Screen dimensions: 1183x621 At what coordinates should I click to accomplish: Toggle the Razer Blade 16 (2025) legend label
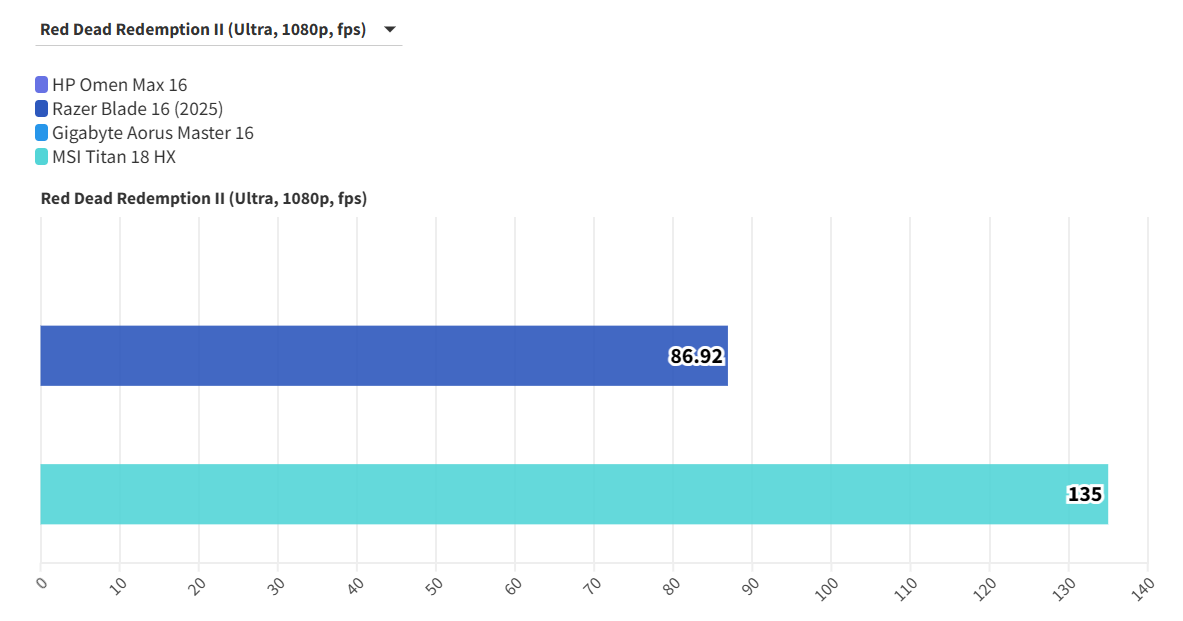pyautogui.click(x=137, y=109)
